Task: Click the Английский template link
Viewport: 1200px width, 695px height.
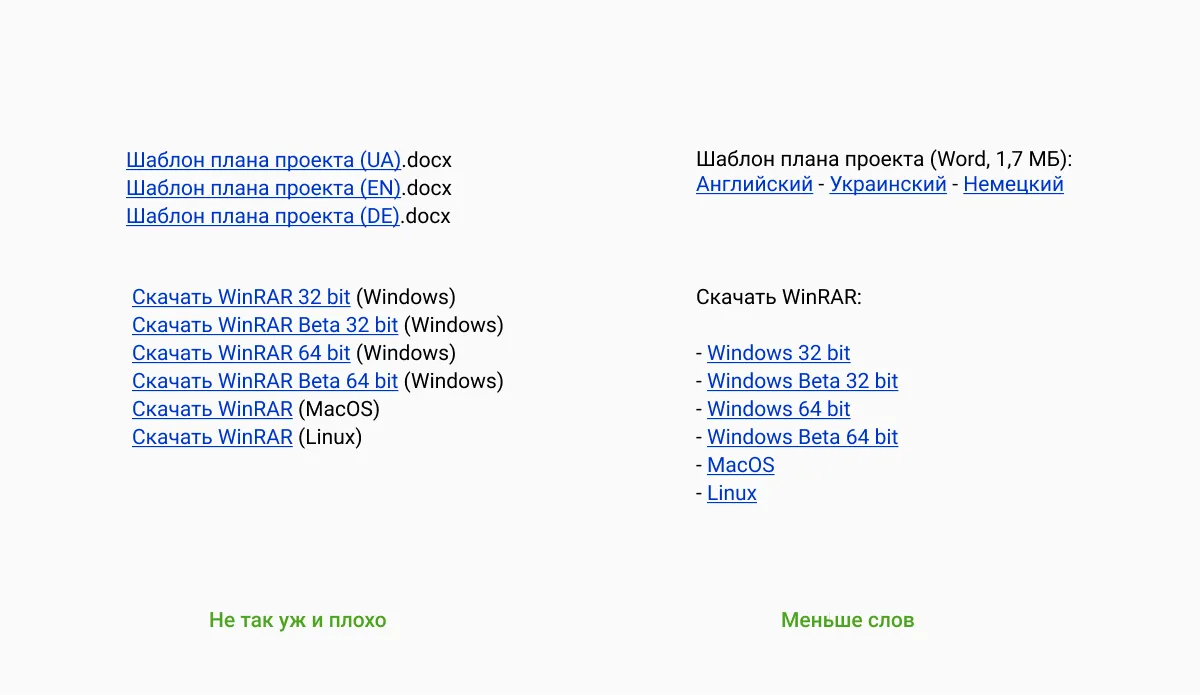Action: point(754,185)
